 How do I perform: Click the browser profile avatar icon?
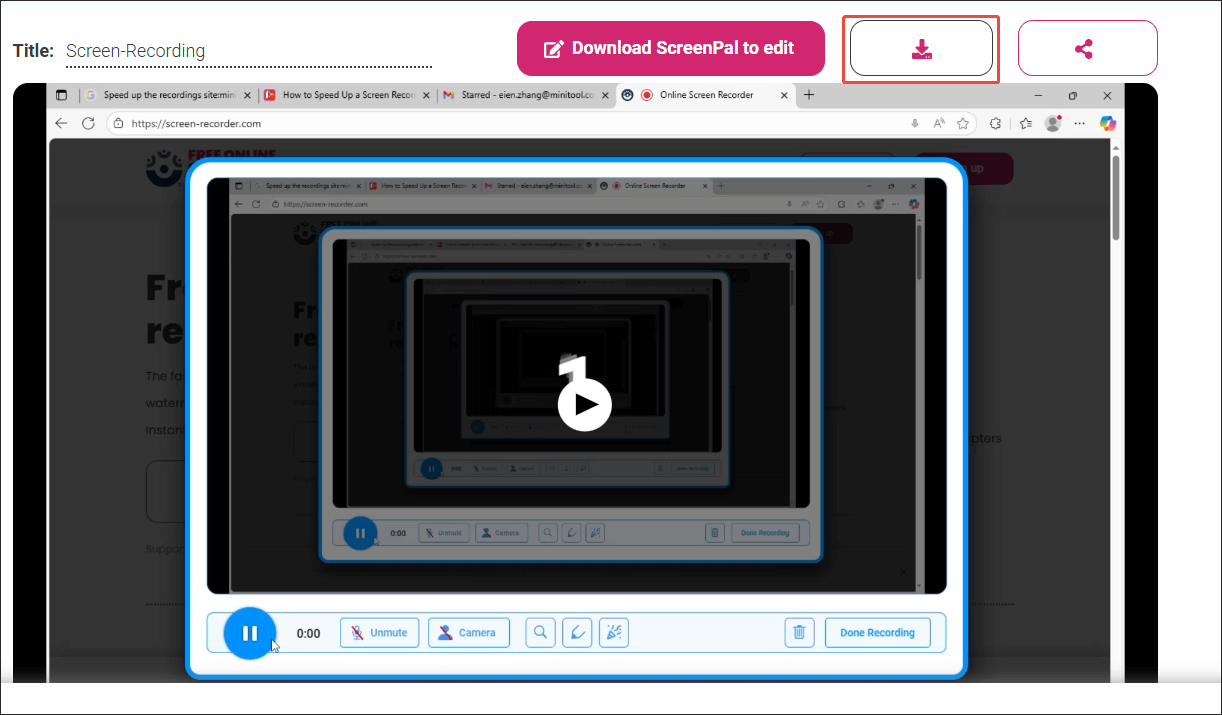coord(1053,123)
